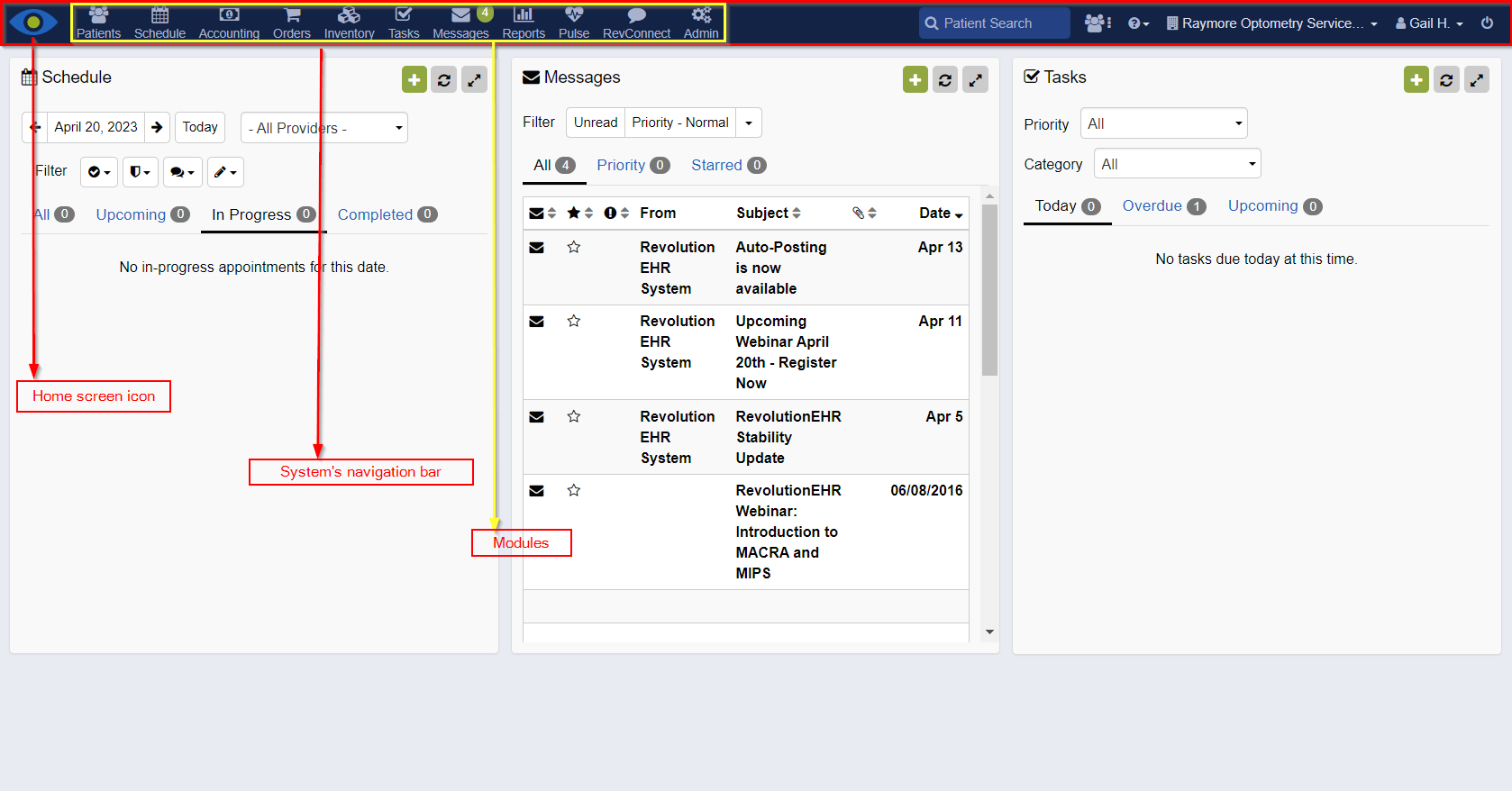Toggle the Unread message filter
Screen dimensions: 1512x791
coord(596,123)
